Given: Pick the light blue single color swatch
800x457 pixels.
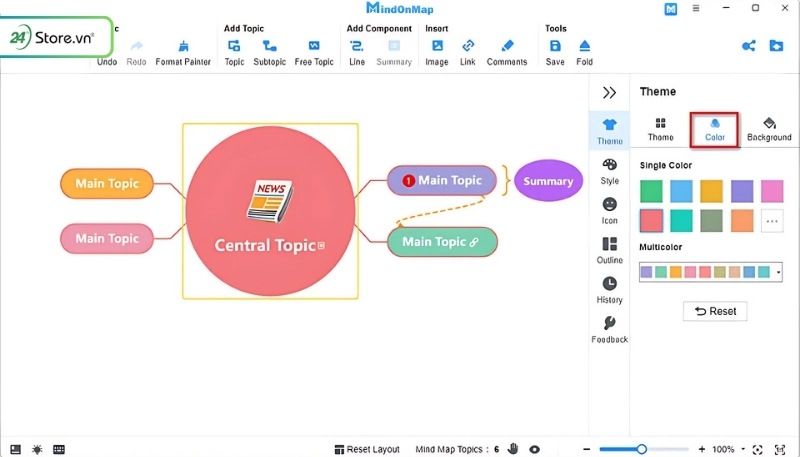Looking at the screenshot, I should pos(681,191).
